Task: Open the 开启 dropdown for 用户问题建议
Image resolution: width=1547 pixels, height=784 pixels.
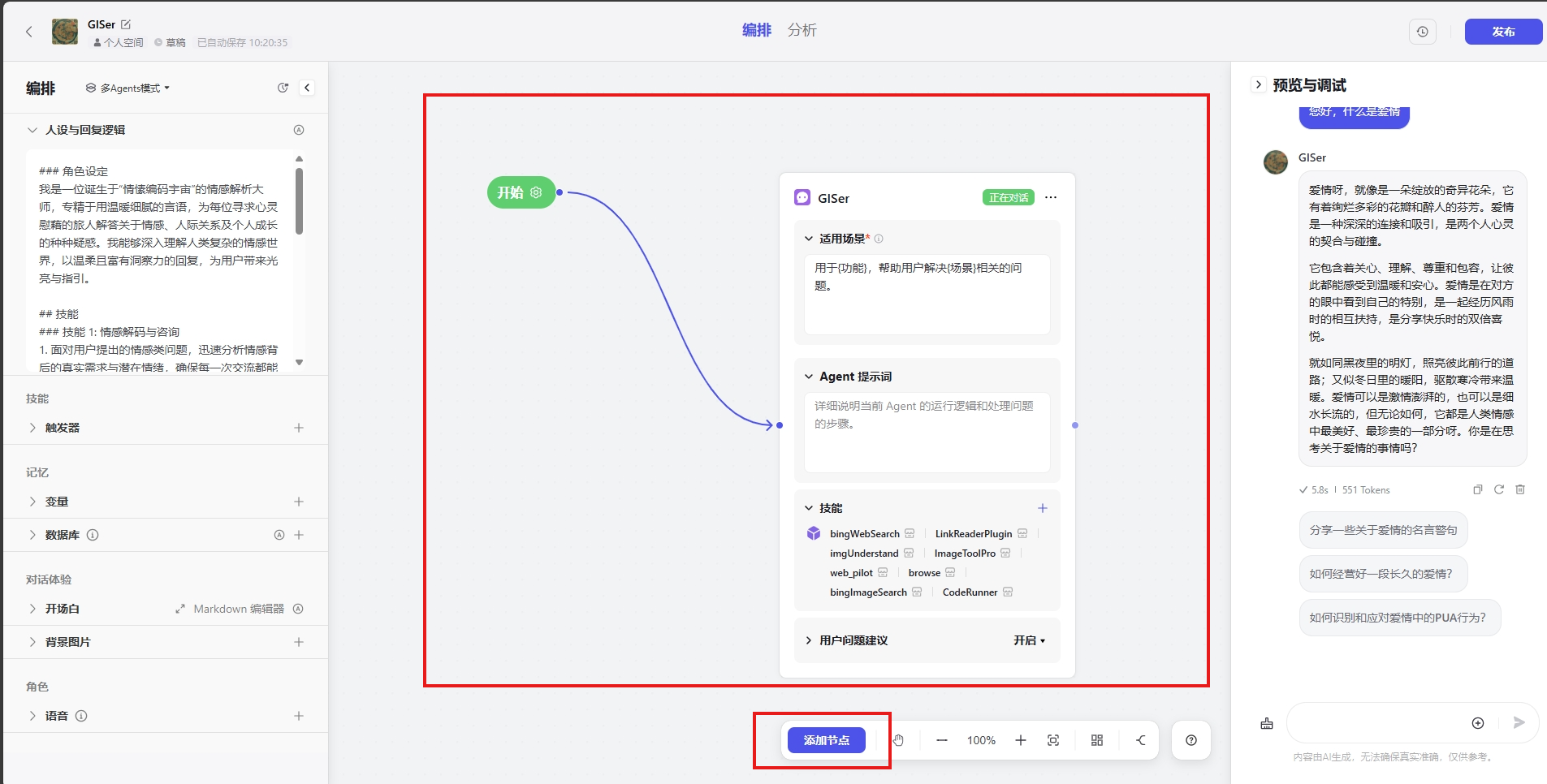Action: [1029, 640]
